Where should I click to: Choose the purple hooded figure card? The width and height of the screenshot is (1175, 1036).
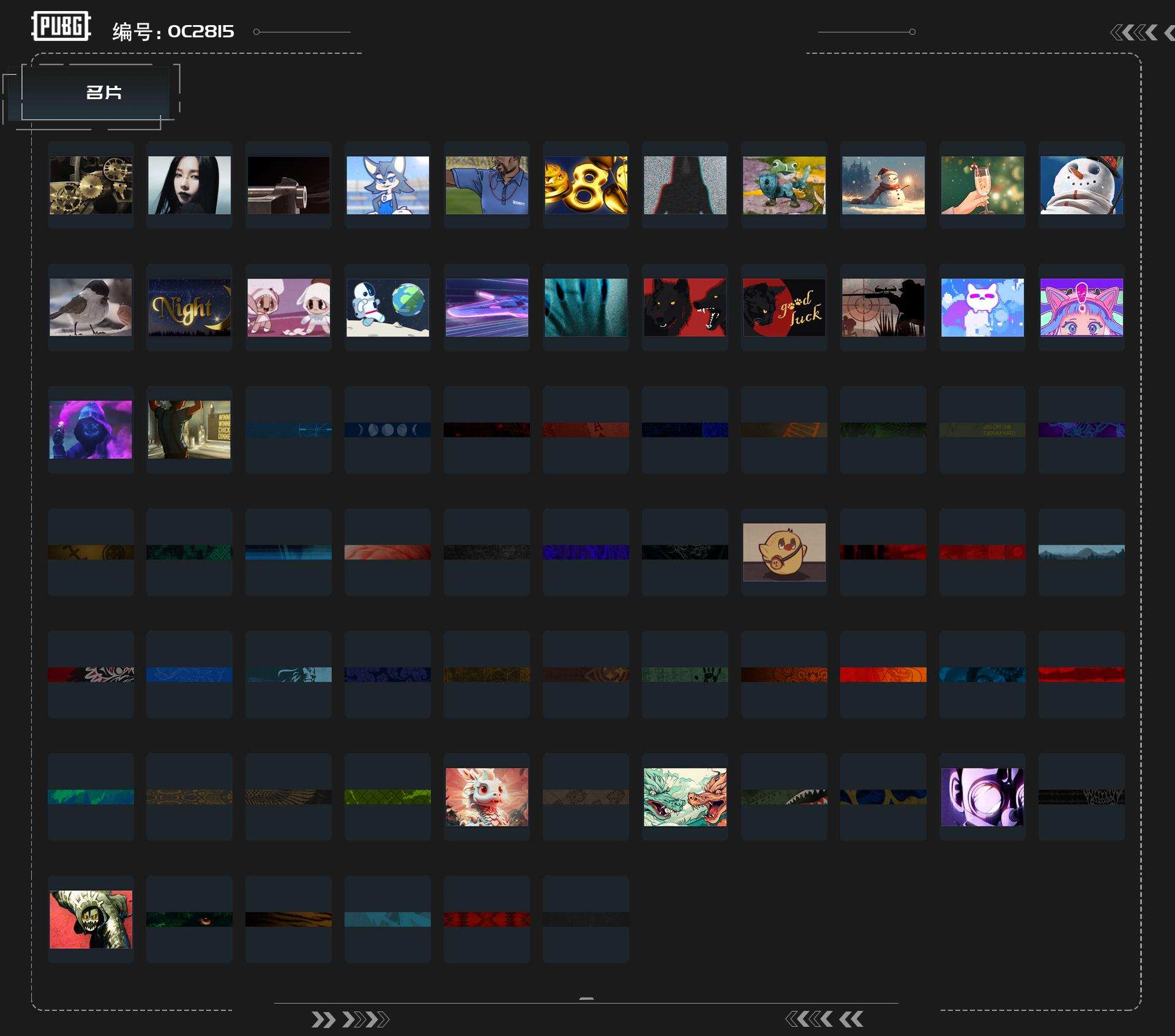91,430
